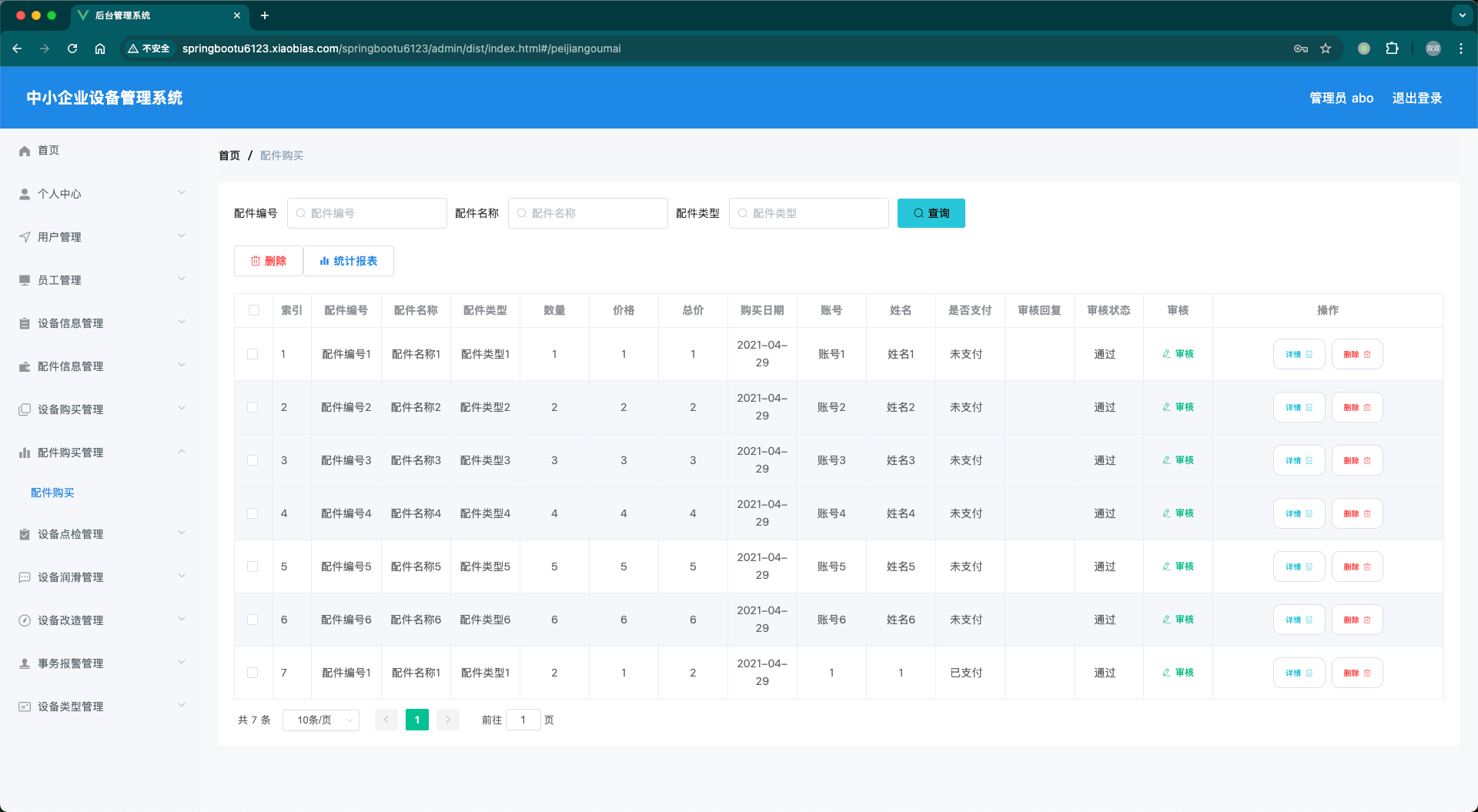The width and height of the screenshot is (1478, 812).
Task: Click 详情 for row 配件编号3
Action: [1299, 460]
